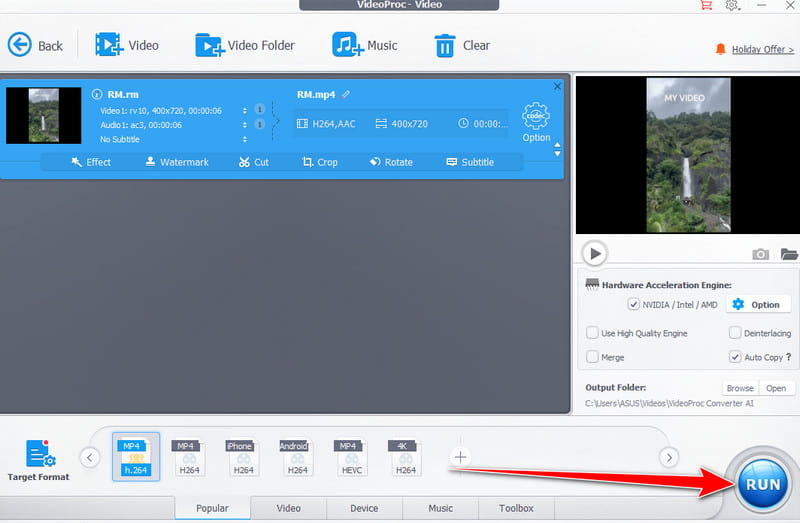Click the Browse output folder button
The image size is (800, 523).
tap(740, 388)
